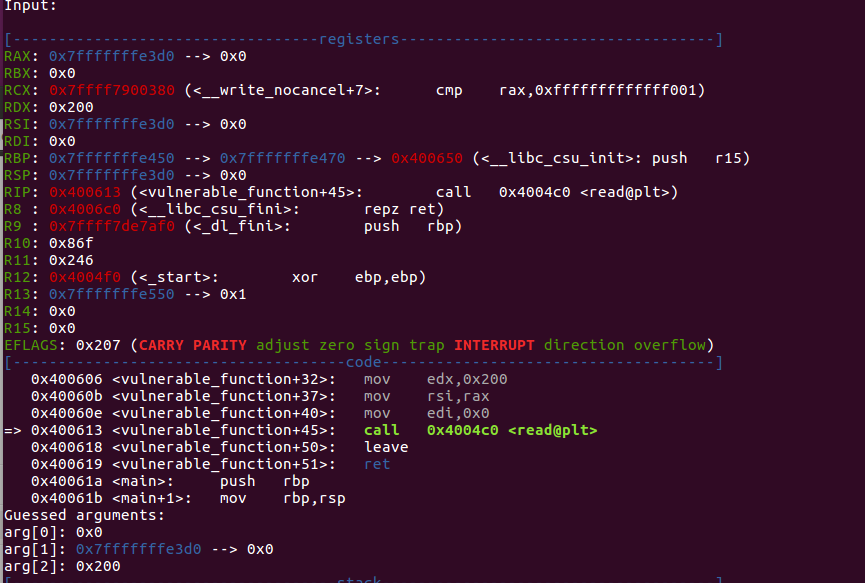Select the RCX value 0x7ffff7900380
The image size is (865, 583).
click(111, 90)
